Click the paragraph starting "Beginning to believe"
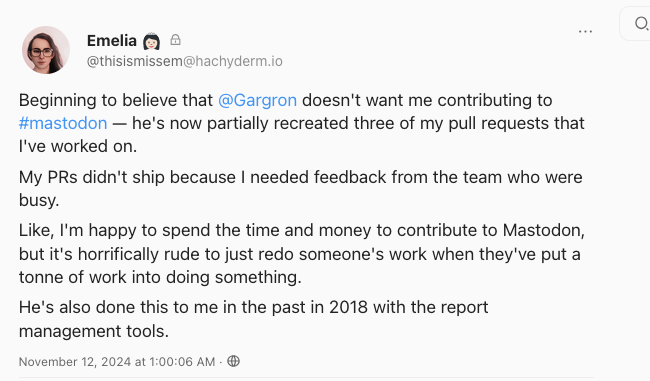The width and height of the screenshot is (650, 381). tap(302, 123)
